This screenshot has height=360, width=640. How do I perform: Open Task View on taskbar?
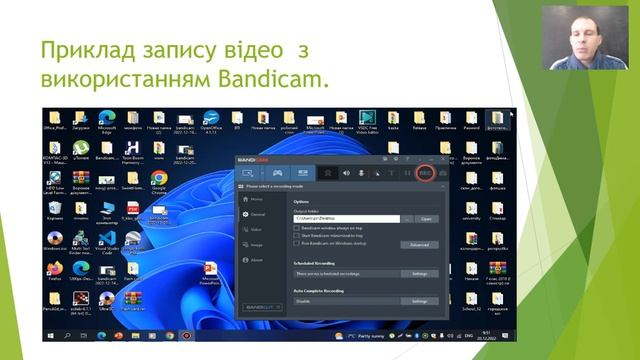point(84,336)
